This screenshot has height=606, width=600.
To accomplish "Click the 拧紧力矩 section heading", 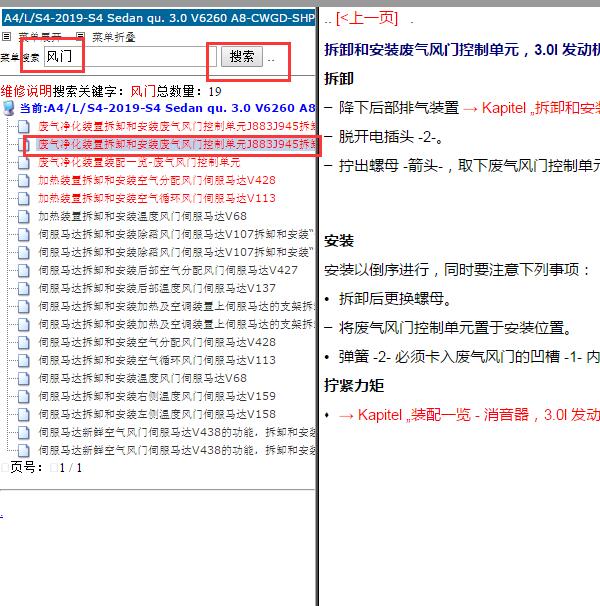I will (354, 385).
